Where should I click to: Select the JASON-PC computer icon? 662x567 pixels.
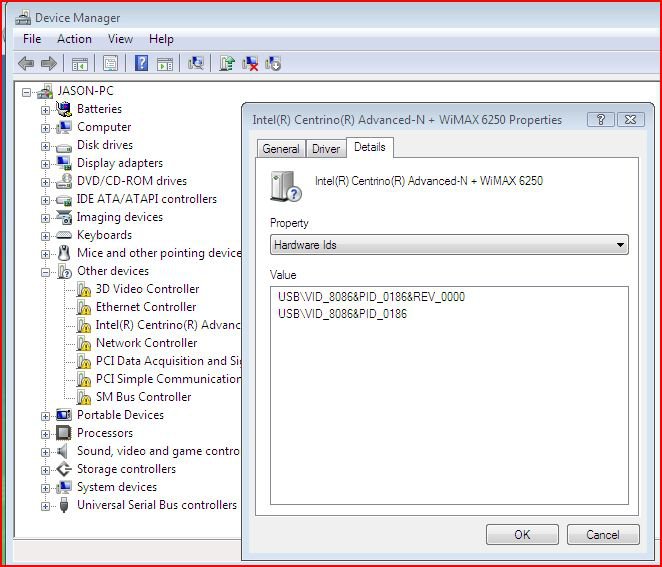click(45, 91)
